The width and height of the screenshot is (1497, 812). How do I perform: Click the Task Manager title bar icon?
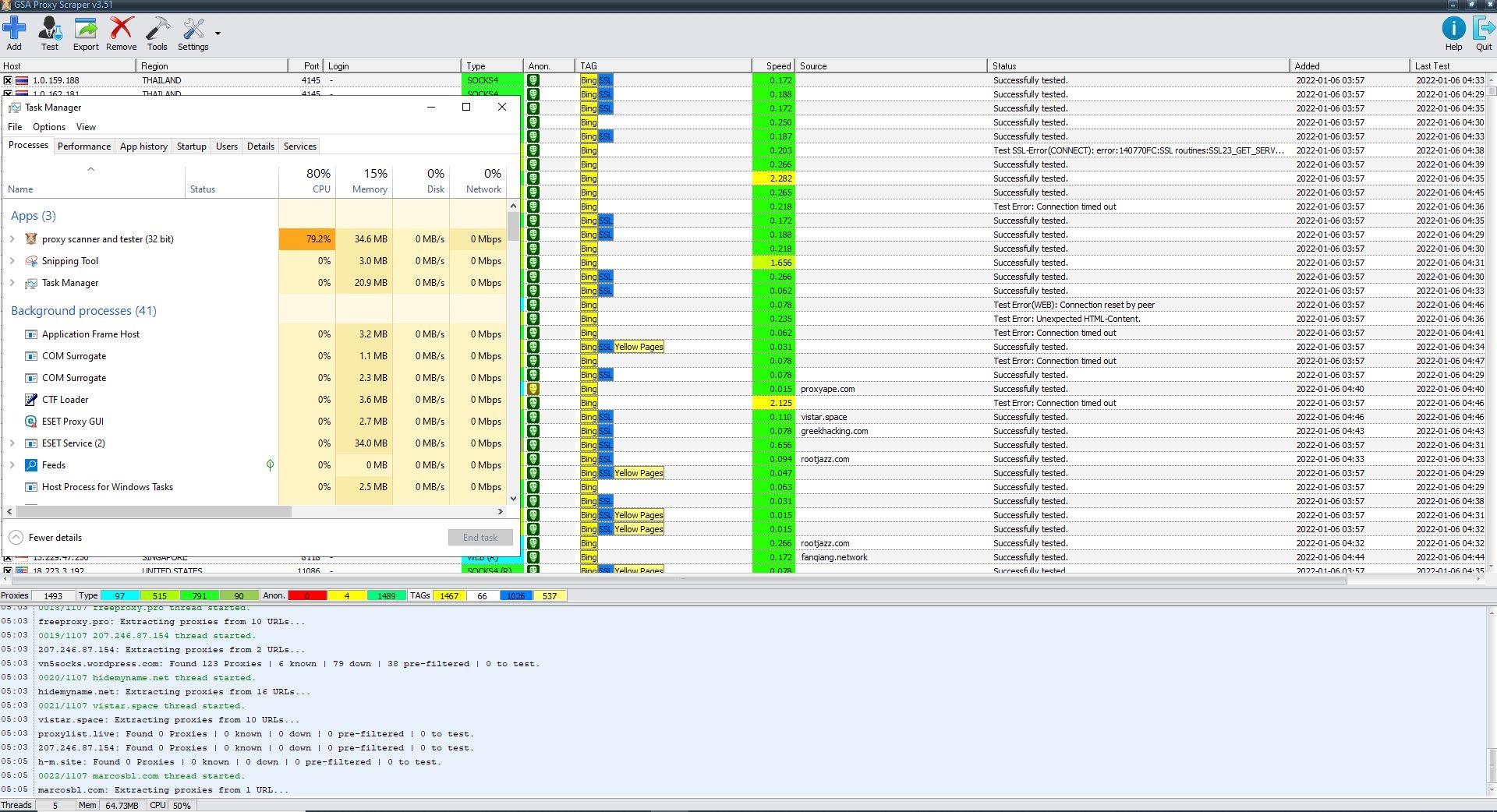[x=14, y=108]
